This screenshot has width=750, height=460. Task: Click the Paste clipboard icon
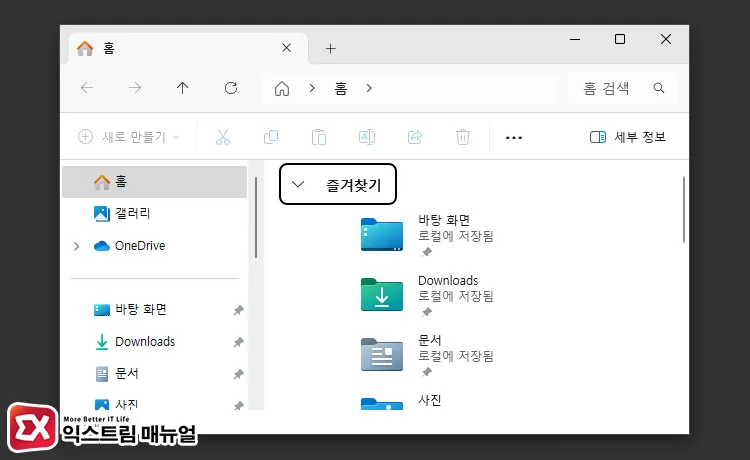[319, 137]
